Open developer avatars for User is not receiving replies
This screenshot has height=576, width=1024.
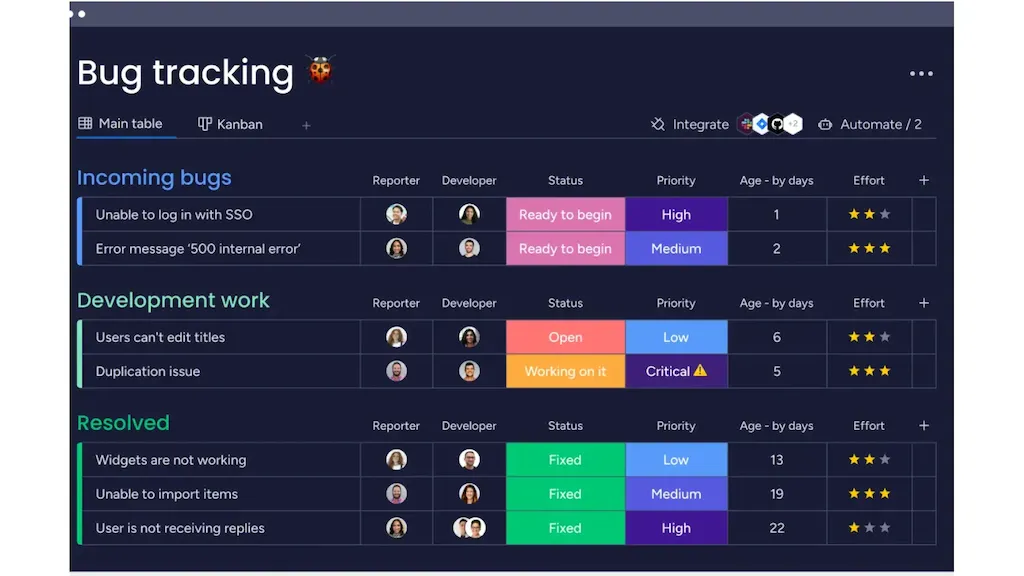(469, 528)
